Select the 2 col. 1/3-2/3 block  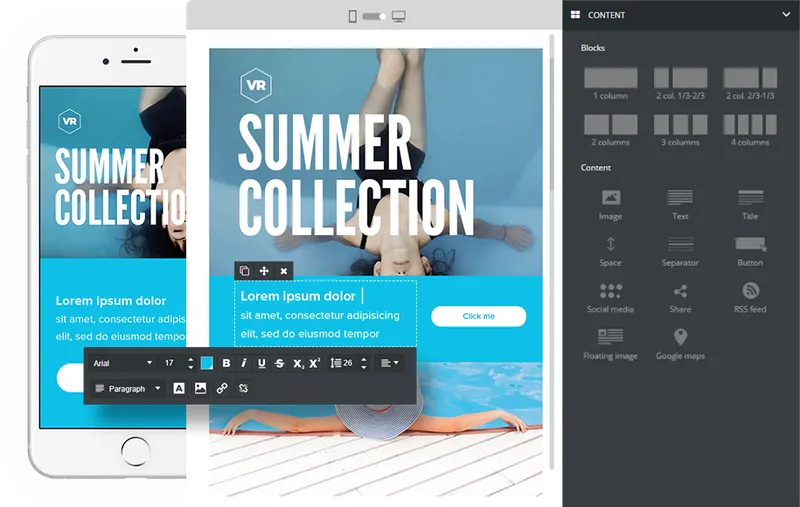coord(680,84)
